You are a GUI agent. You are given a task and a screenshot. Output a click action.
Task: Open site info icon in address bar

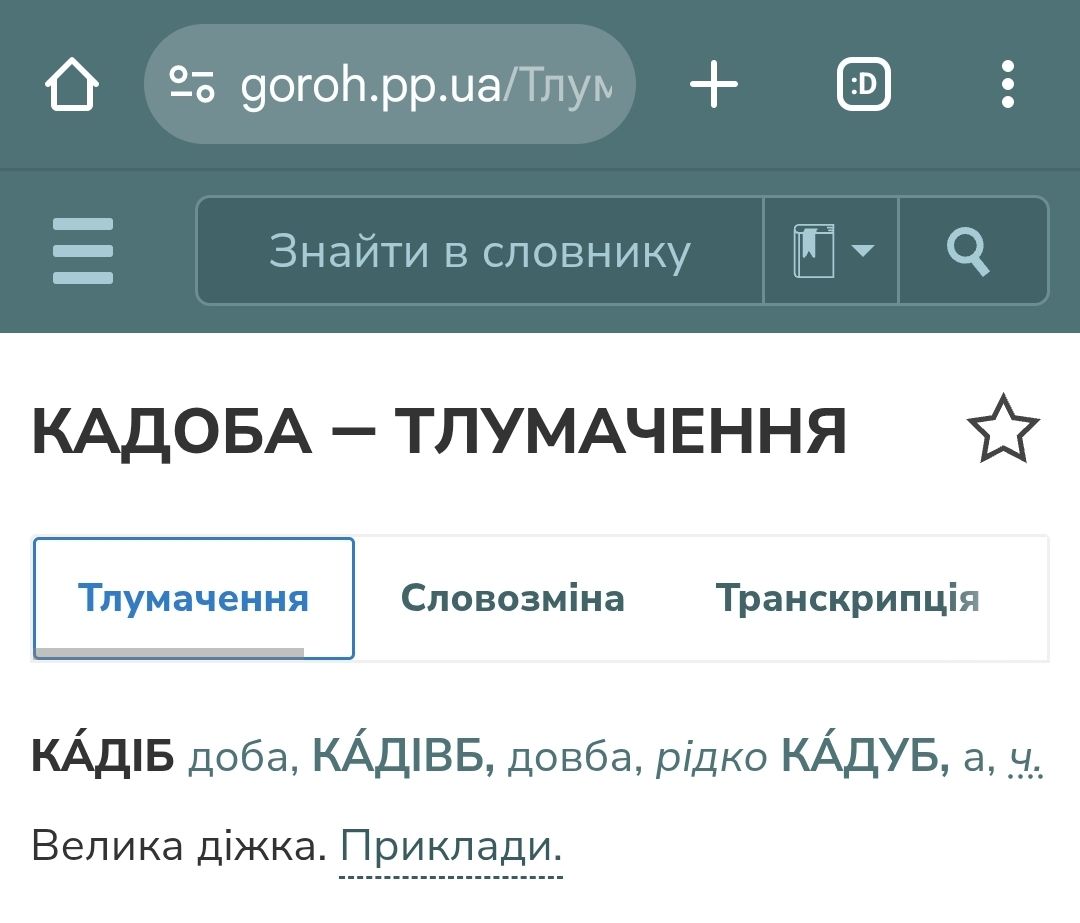[192, 85]
